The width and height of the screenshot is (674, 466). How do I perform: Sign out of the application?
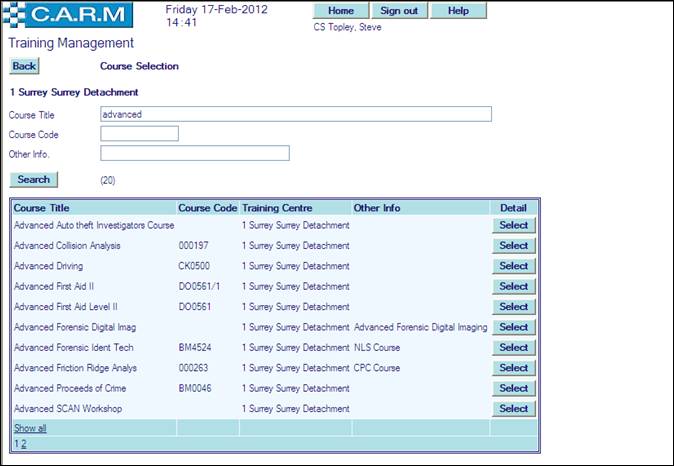coord(400,11)
